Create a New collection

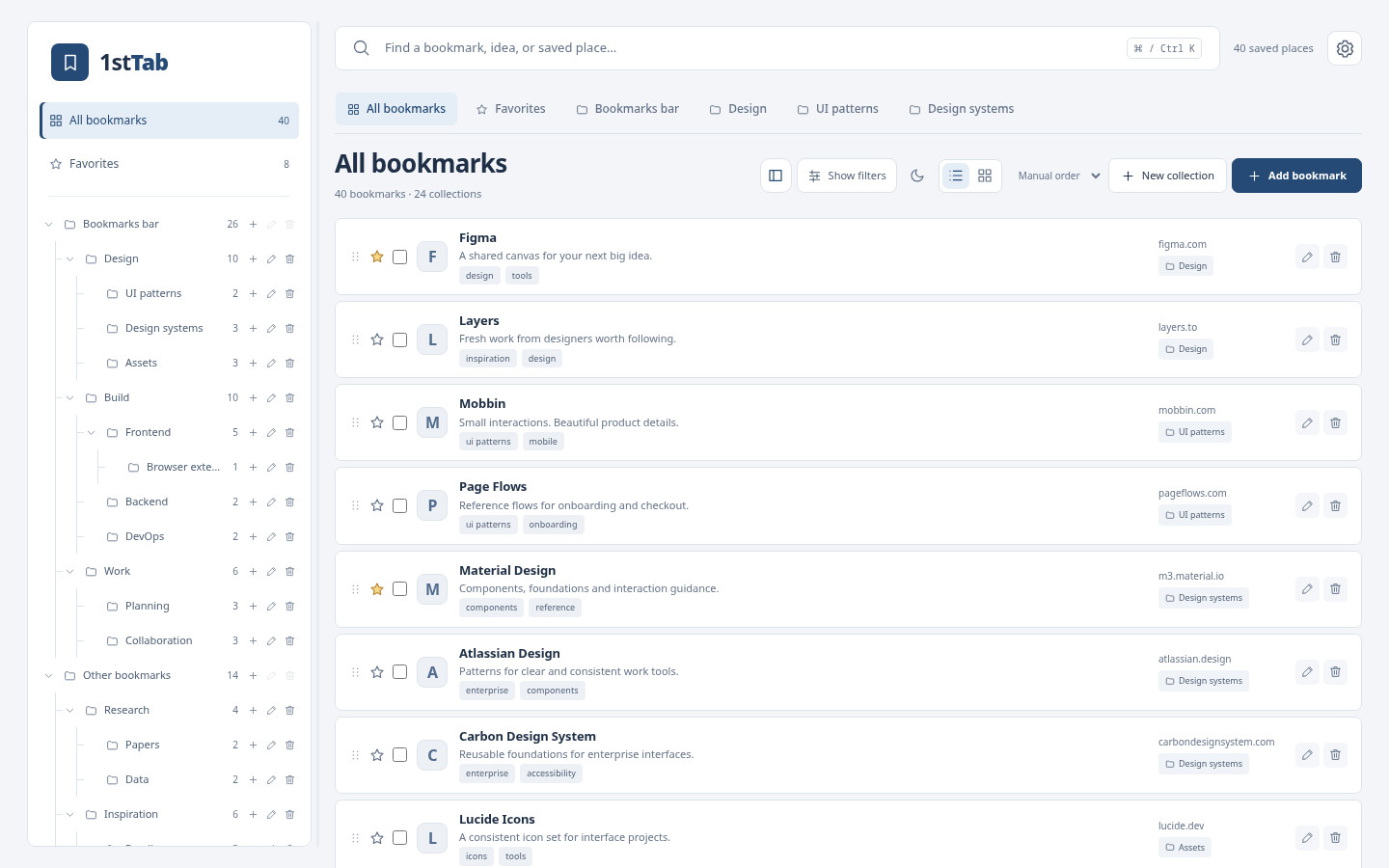tap(1167, 176)
